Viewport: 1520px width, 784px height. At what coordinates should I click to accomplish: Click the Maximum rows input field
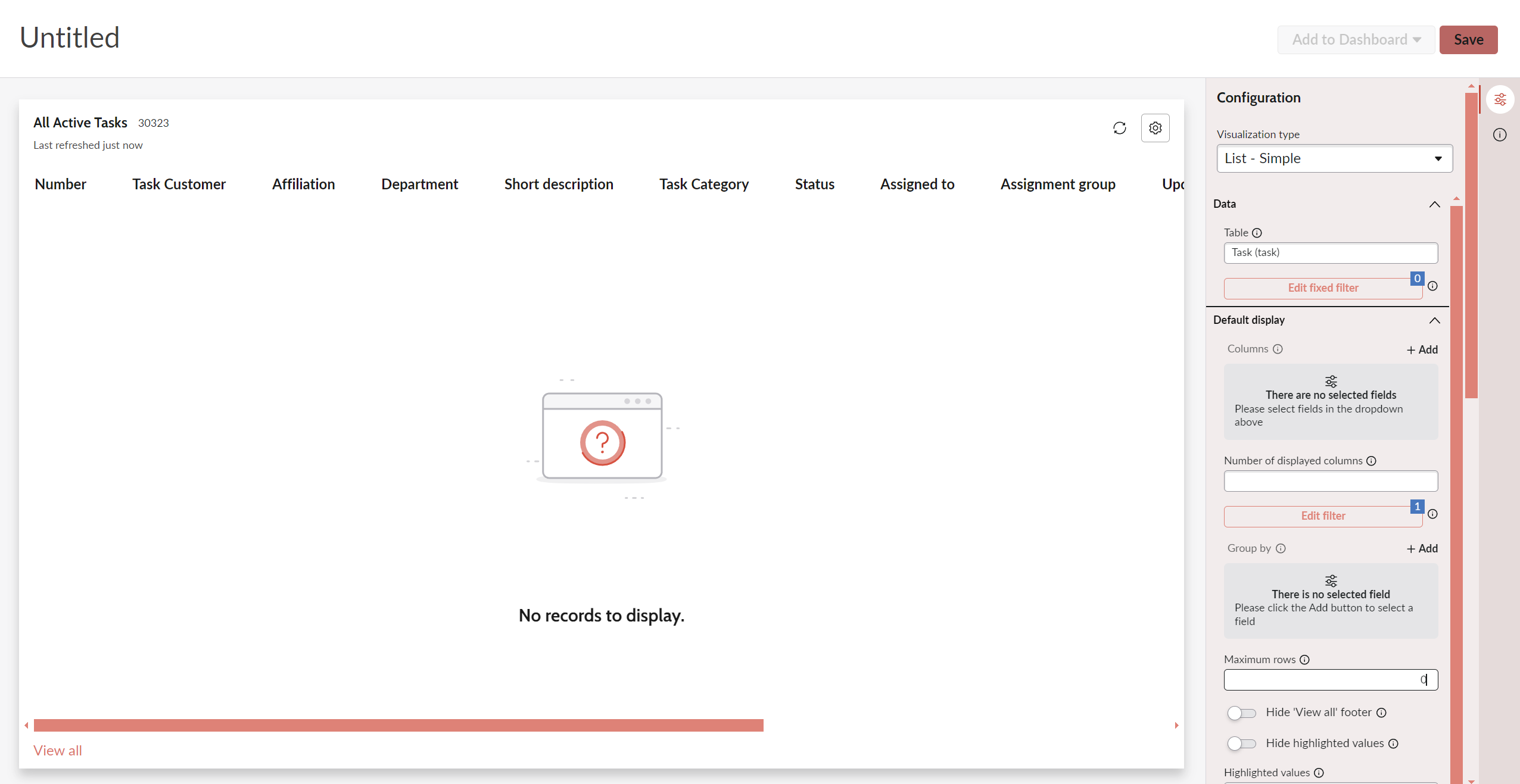coord(1331,680)
